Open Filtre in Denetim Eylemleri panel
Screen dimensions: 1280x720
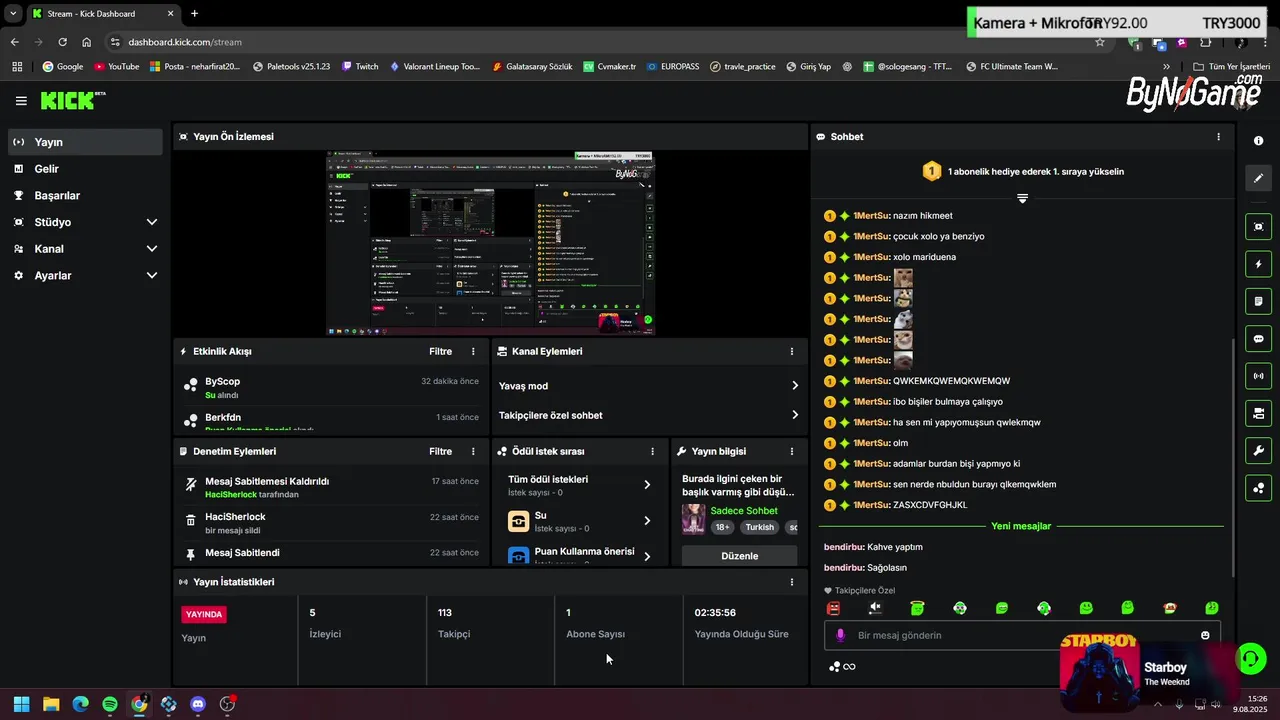coord(440,452)
